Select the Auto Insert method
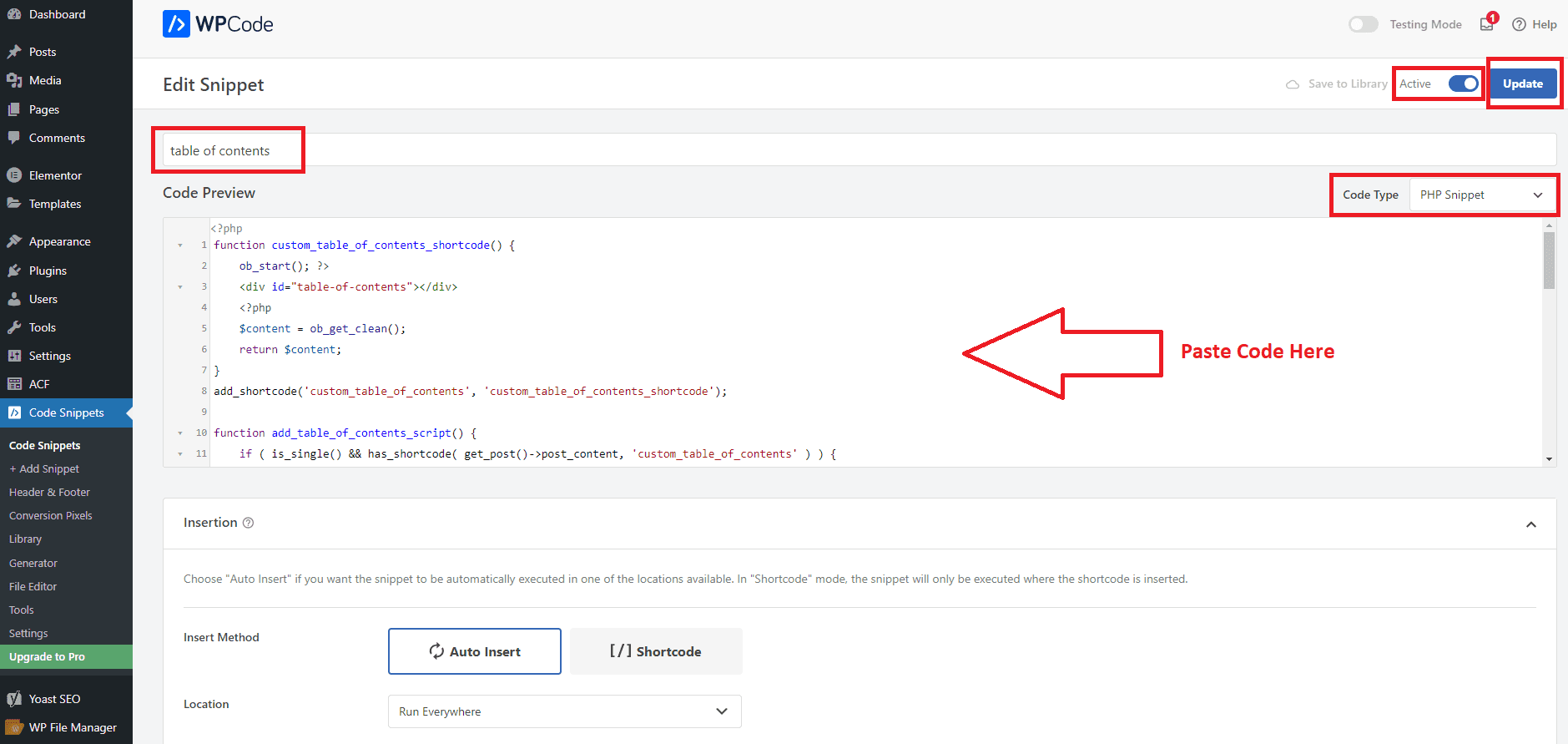This screenshot has width=1568, height=744. pyautogui.click(x=475, y=651)
